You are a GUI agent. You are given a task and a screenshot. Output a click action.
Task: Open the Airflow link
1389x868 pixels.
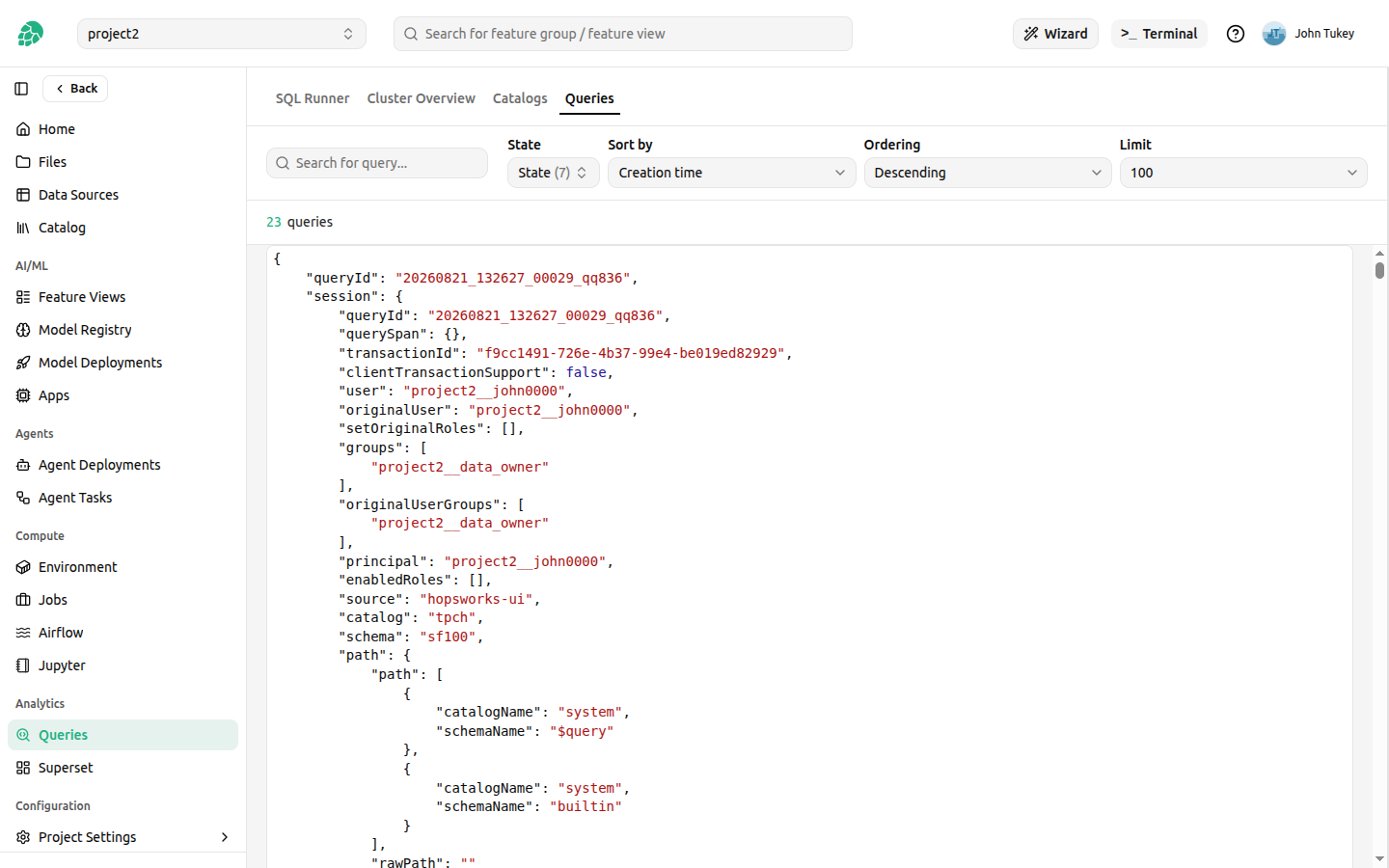(123, 633)
